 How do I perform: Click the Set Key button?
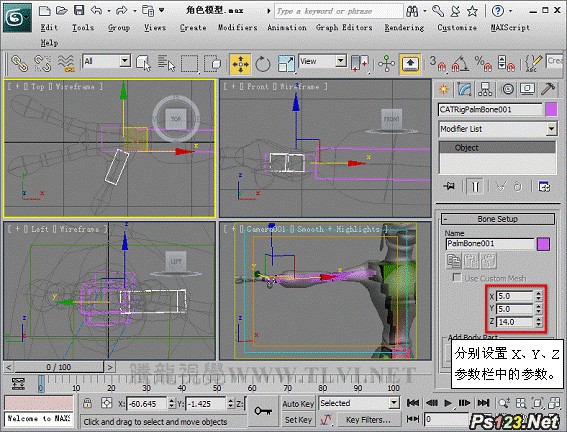(x=298, y=420)
